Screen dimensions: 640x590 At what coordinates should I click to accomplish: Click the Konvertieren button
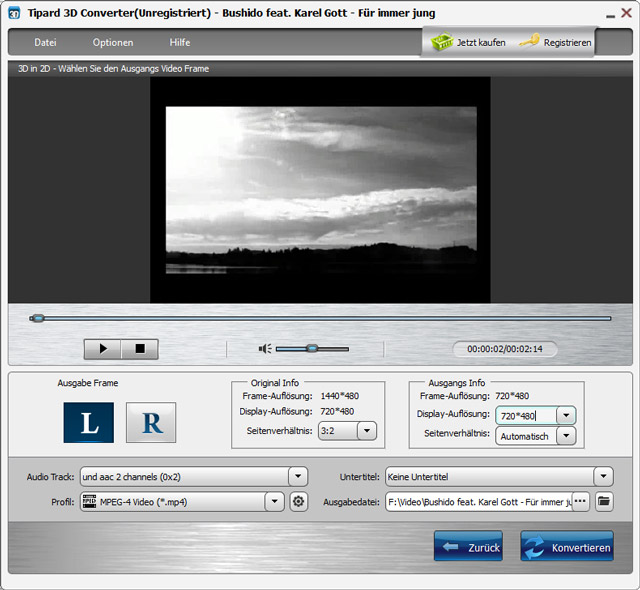567,546
